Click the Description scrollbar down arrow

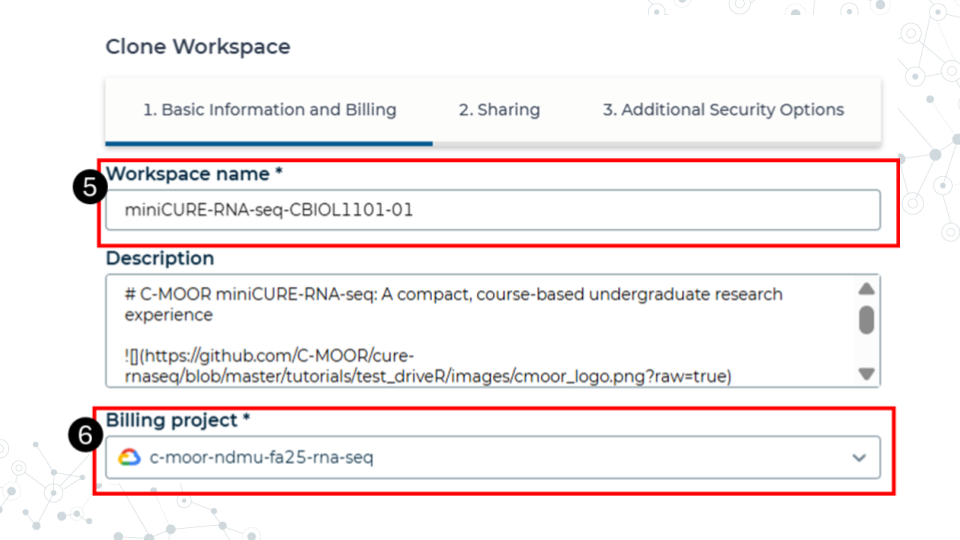866,373
